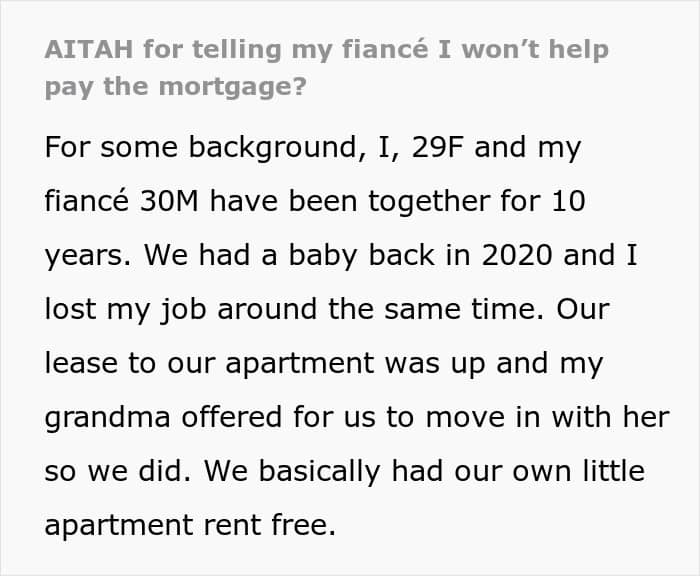Click the text "30M" in the body
Viewport: 700px width, 576px height.
169,201
